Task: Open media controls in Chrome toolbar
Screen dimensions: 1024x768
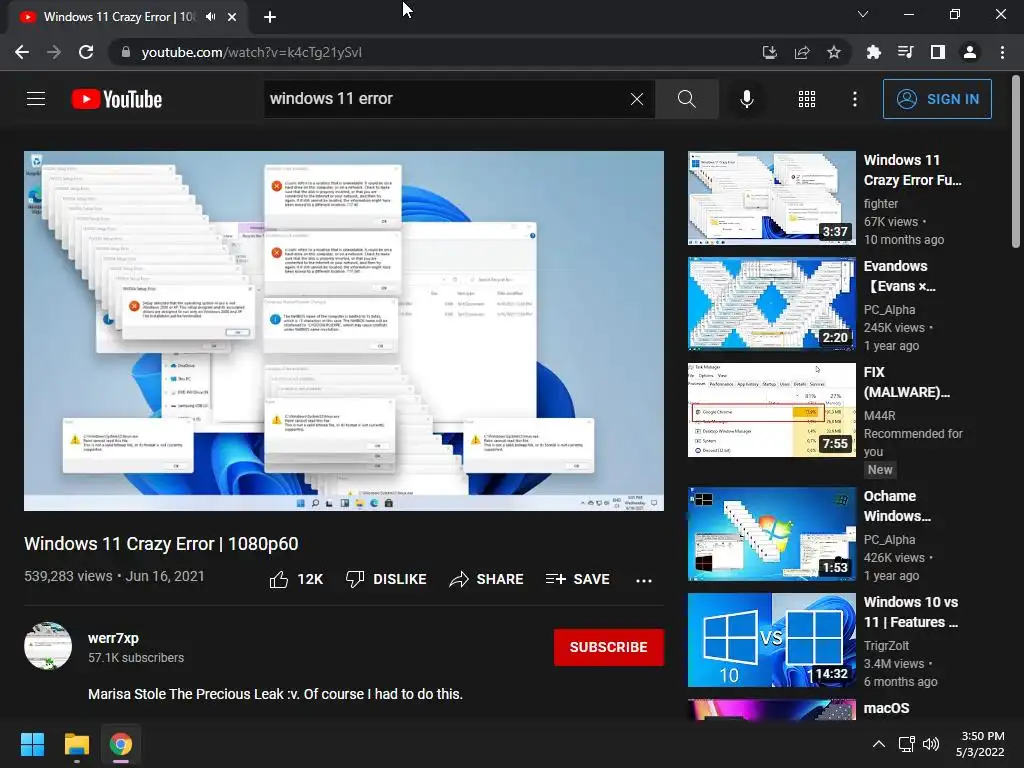Action: coord(905,52)
